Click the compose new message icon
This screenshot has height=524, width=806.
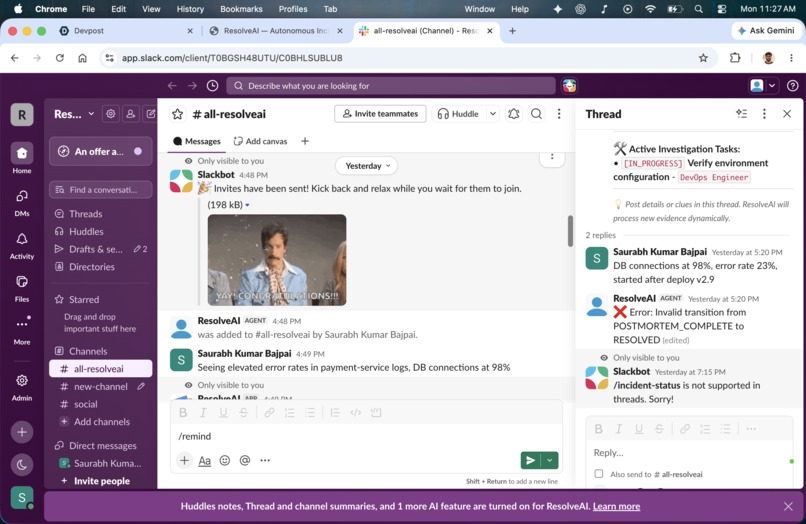tap(151, 114)
